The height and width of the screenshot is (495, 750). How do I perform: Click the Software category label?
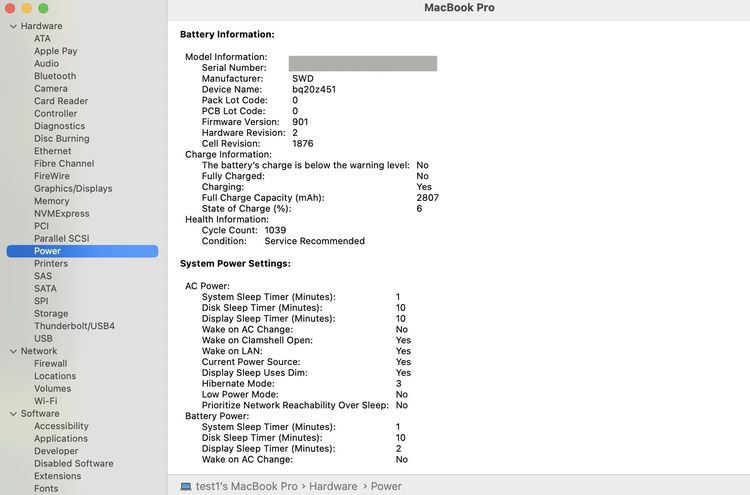(40, 413)
